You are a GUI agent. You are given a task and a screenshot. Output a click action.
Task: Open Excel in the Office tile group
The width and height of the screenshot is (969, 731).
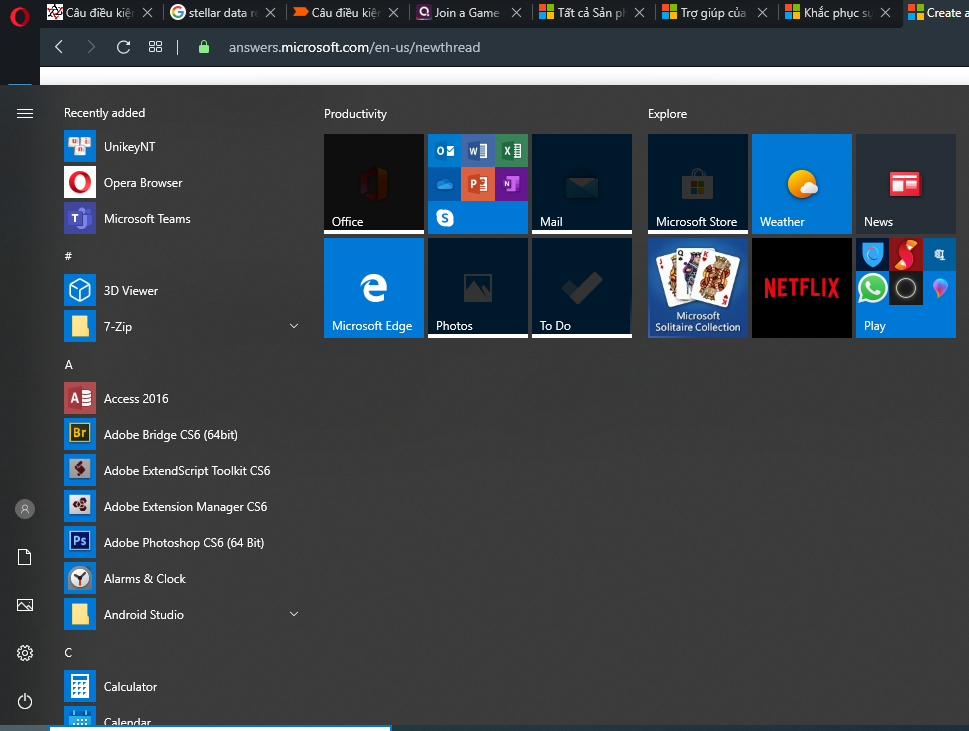(512, 150)
